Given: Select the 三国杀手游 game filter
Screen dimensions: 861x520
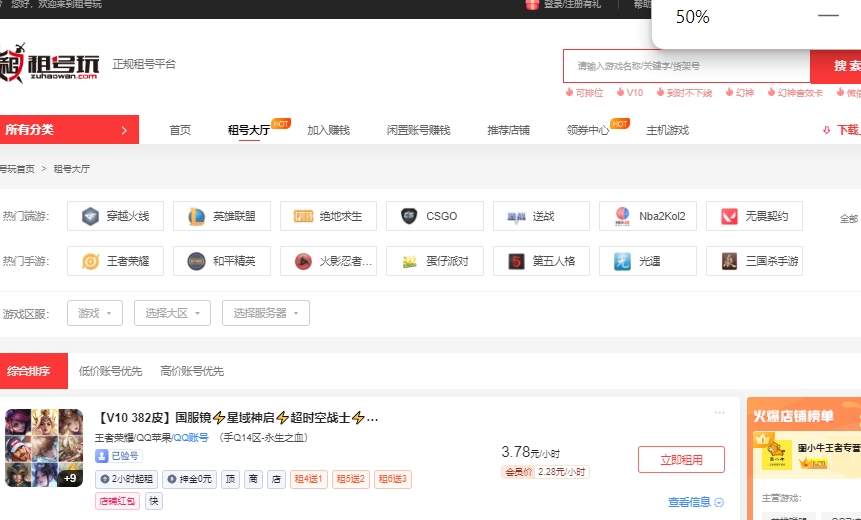Looking at the screenshot, I should 754,261.
